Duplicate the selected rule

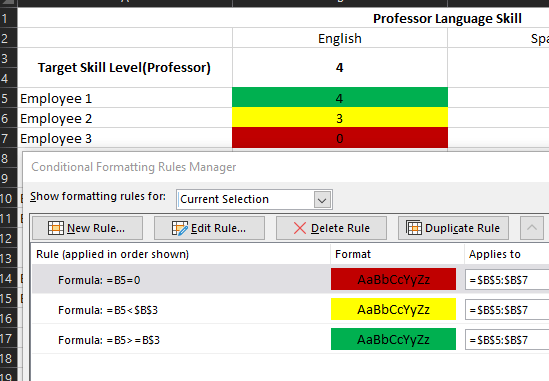453,228
